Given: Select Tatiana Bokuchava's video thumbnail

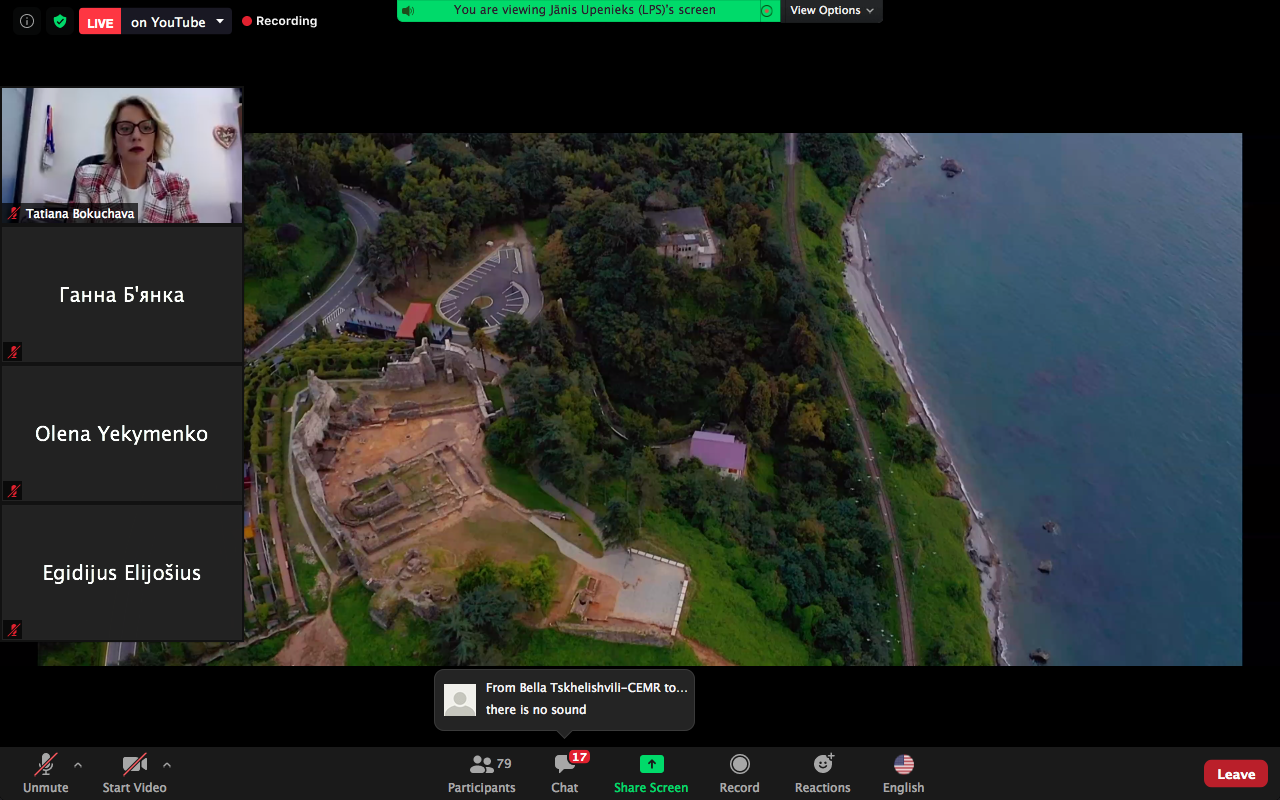Looking at the screenshot, I should pyautogui.click(x=122, y=155).
